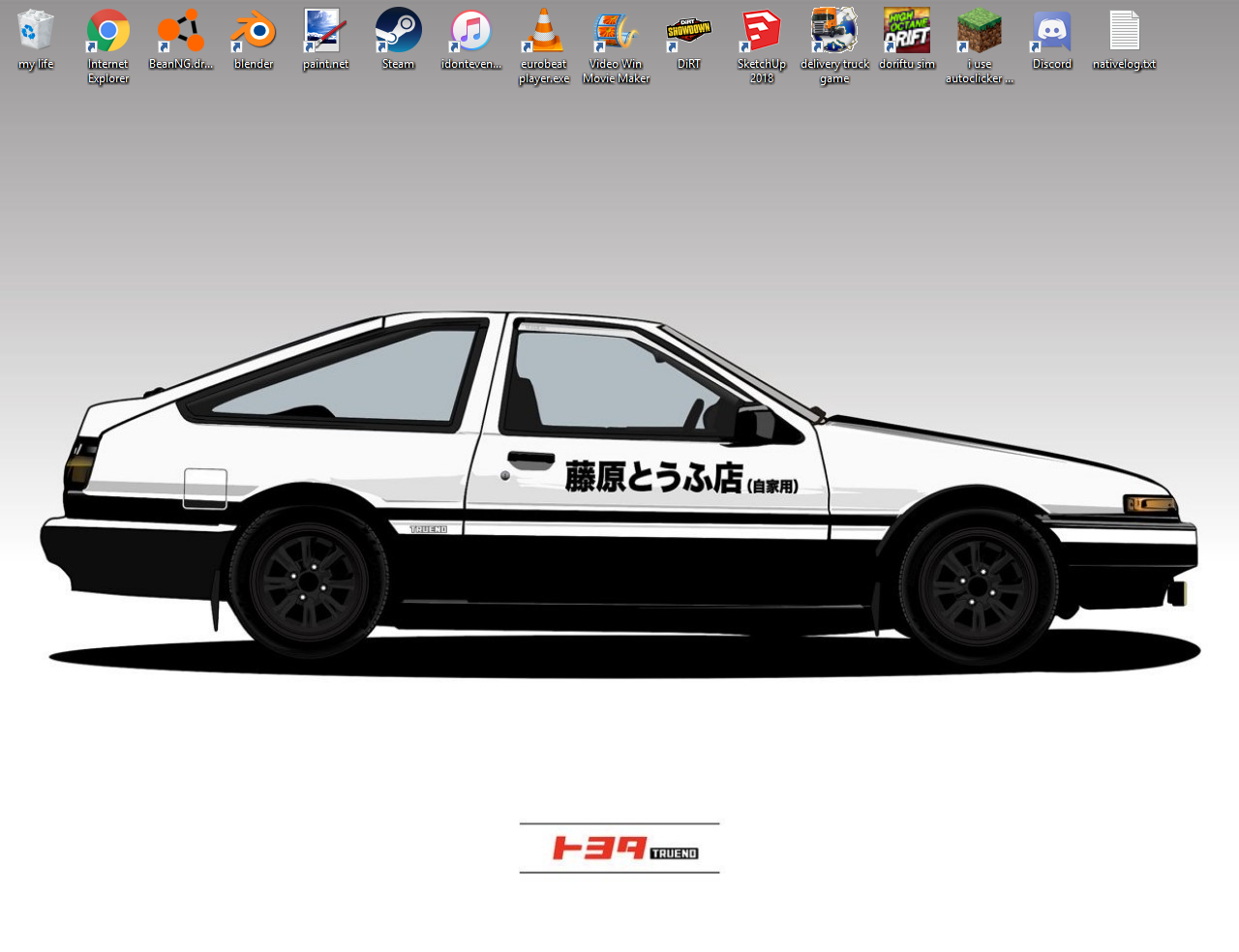Select the Internet Explorer Chrome shortcut
Screen dimensions: 1239x952
click(x=108, y=31)
